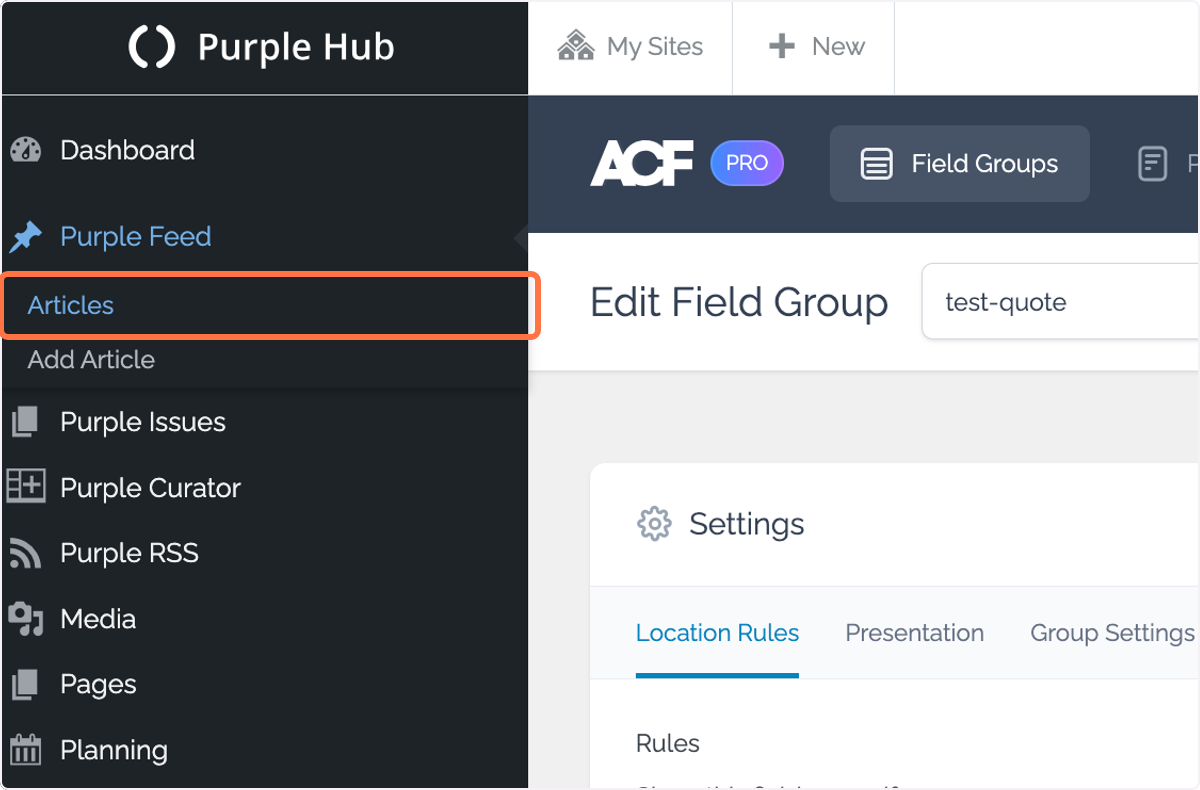Click the Edit Field Group heading

739,302
